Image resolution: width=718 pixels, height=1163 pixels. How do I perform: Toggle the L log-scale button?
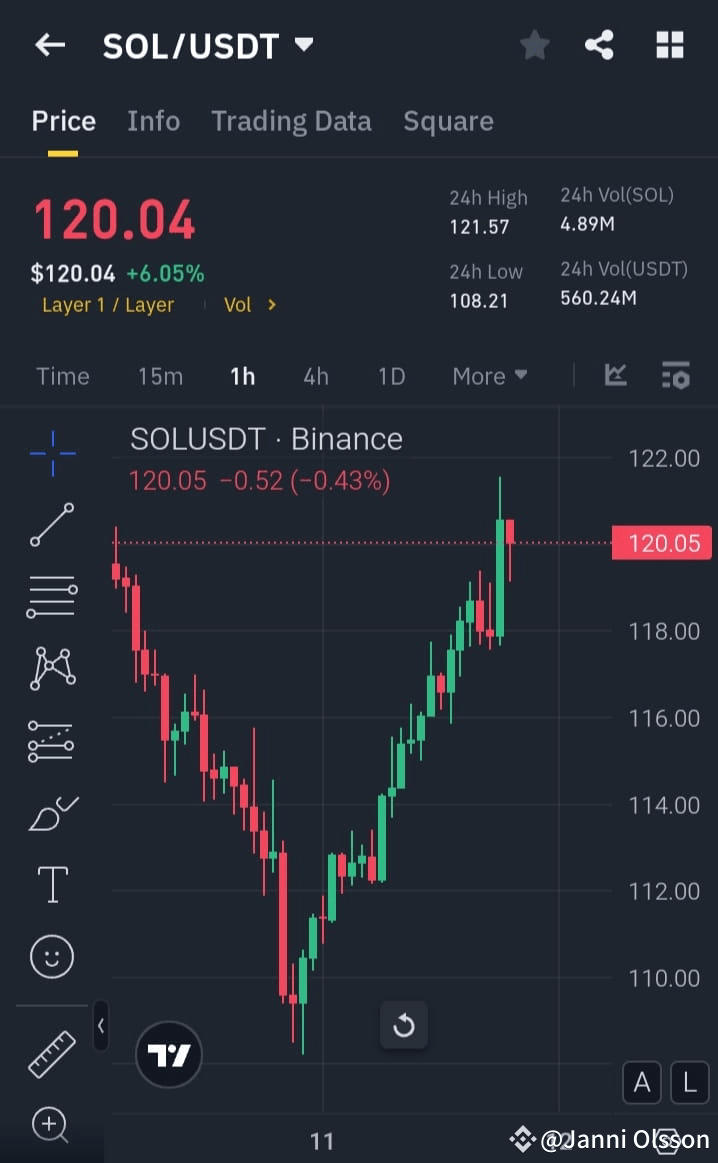689,1082
